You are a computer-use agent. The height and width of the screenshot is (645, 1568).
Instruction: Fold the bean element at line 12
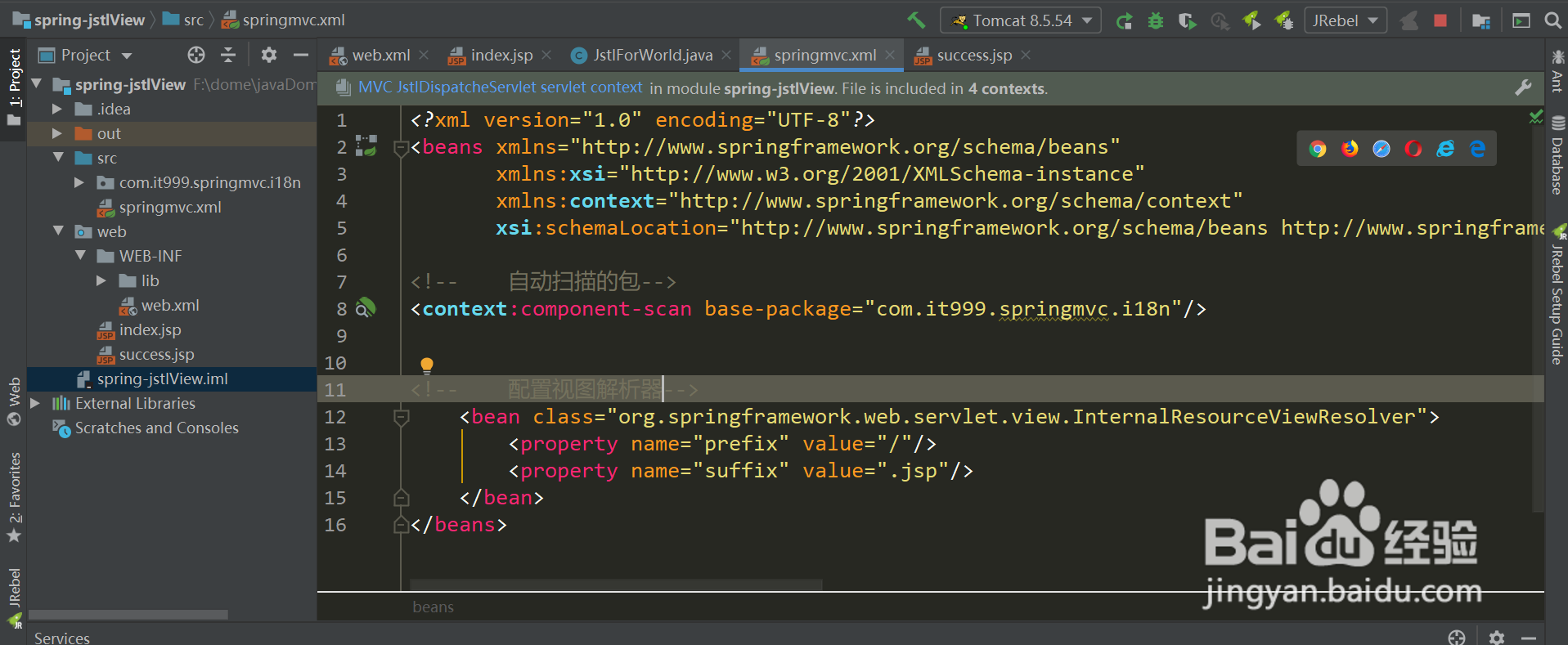tap(401, 417)
